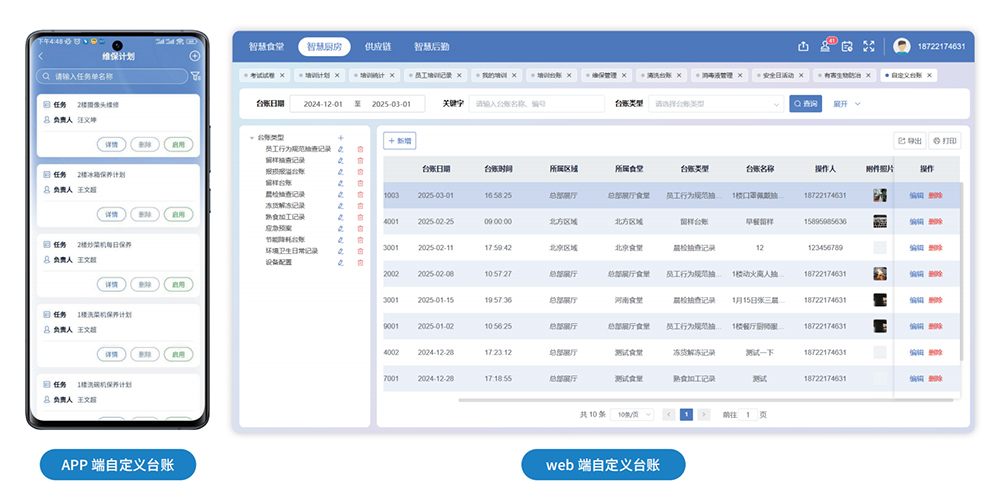This screenshot has height=503, width=1000.
Task: Delete 应急预案 type trash icon
Action: (x=360, y=228)
